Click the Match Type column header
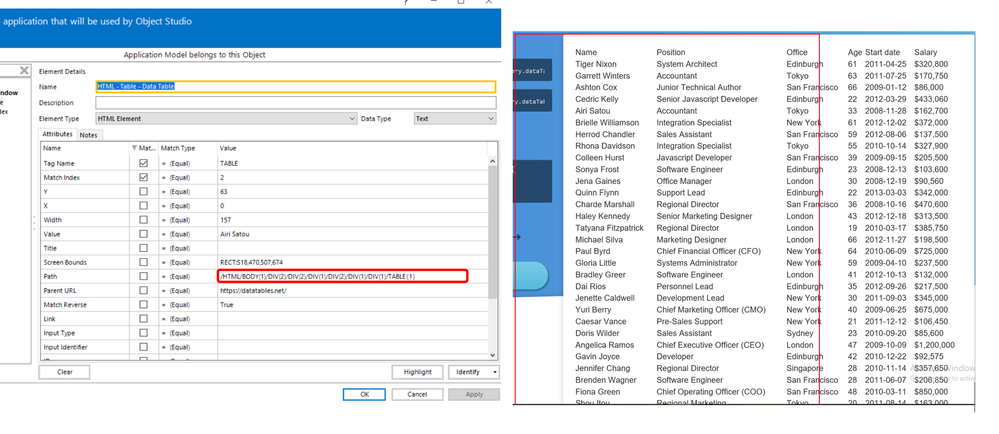The height and width of the screenshot is (434, 999). [187, 148]
